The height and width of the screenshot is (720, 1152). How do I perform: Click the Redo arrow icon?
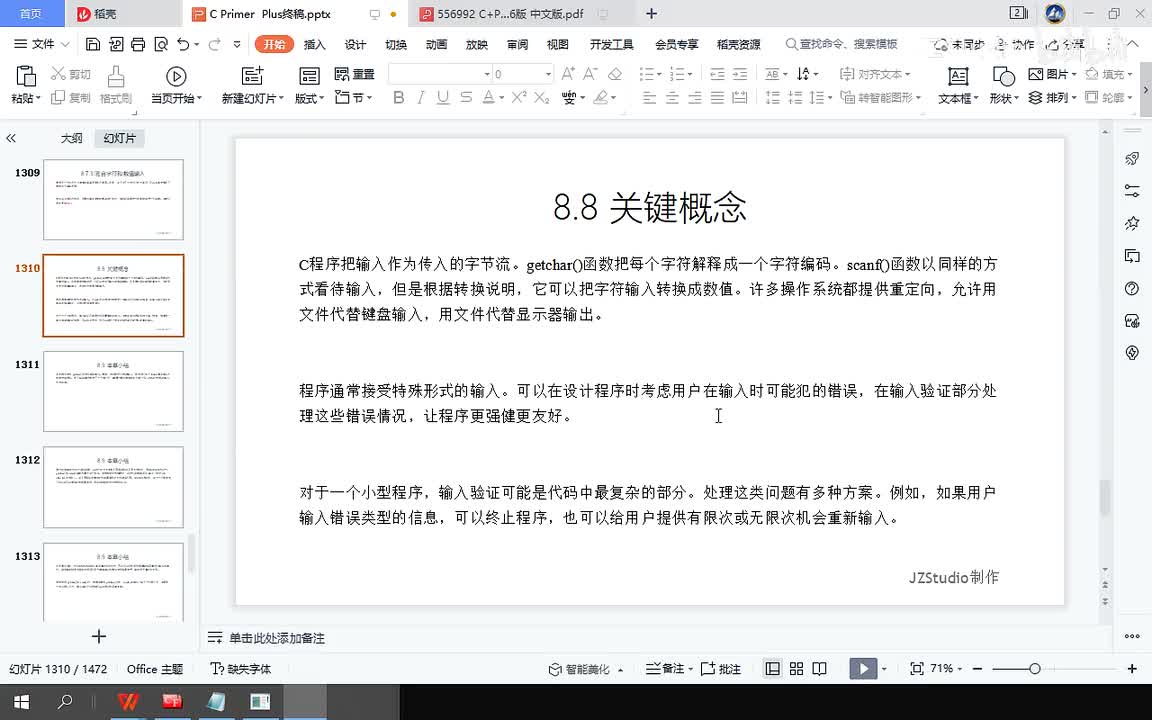[215, 44]
